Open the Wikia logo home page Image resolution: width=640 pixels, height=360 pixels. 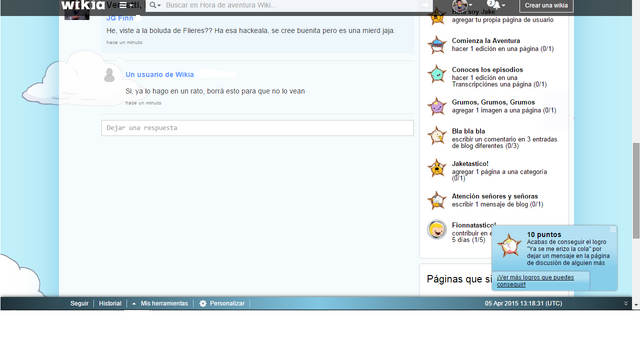click(x=83, y=5)
